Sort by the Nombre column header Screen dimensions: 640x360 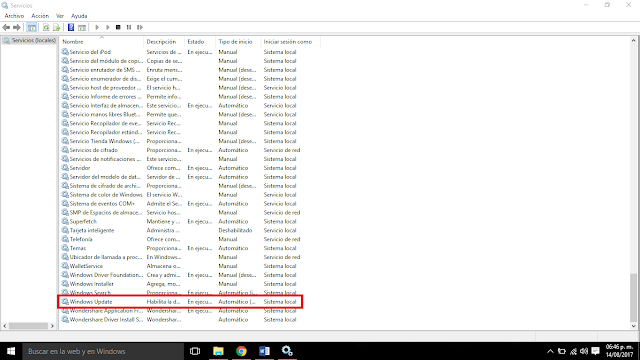tap(102, 42)
